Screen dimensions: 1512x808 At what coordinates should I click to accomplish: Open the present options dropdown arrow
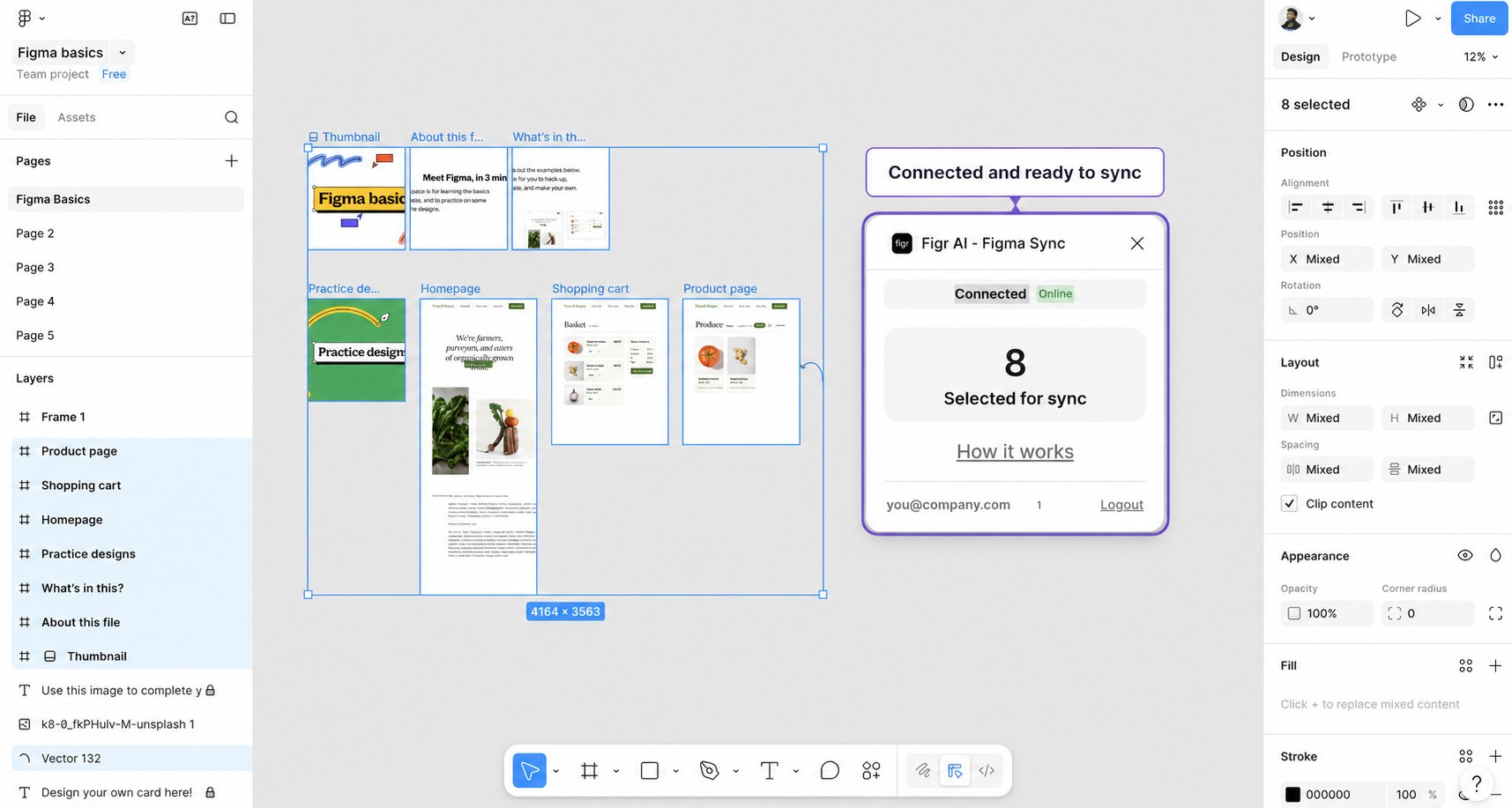coord(1438,19)
